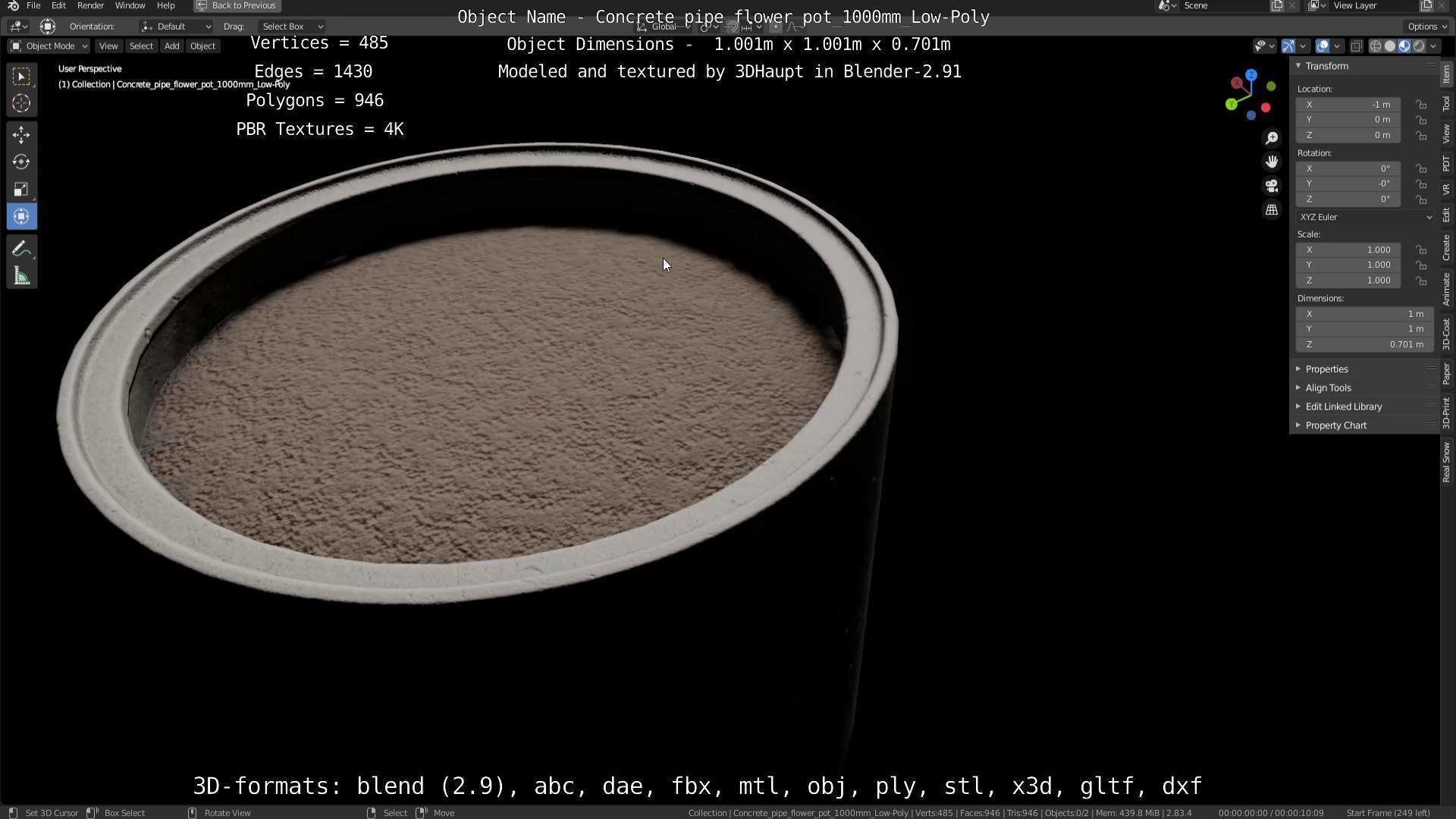
Task: Switch perspective/orthographic grid icon
Action: click(1272, 210)
